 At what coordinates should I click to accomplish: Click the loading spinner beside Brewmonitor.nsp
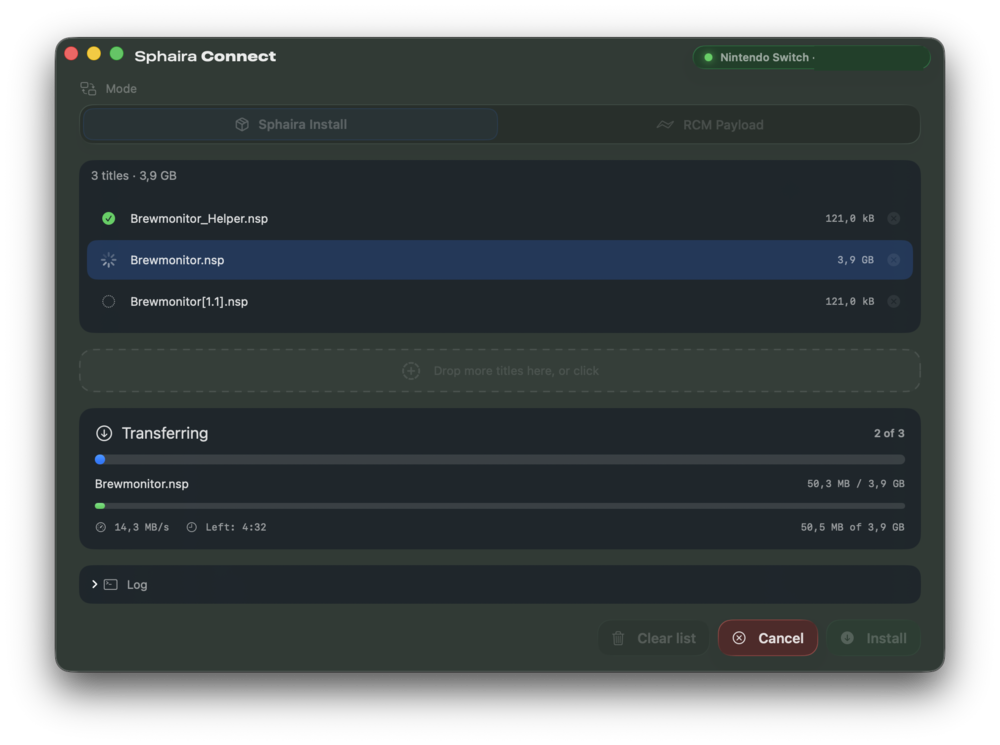pyautogui.click(x=108, y=260)
